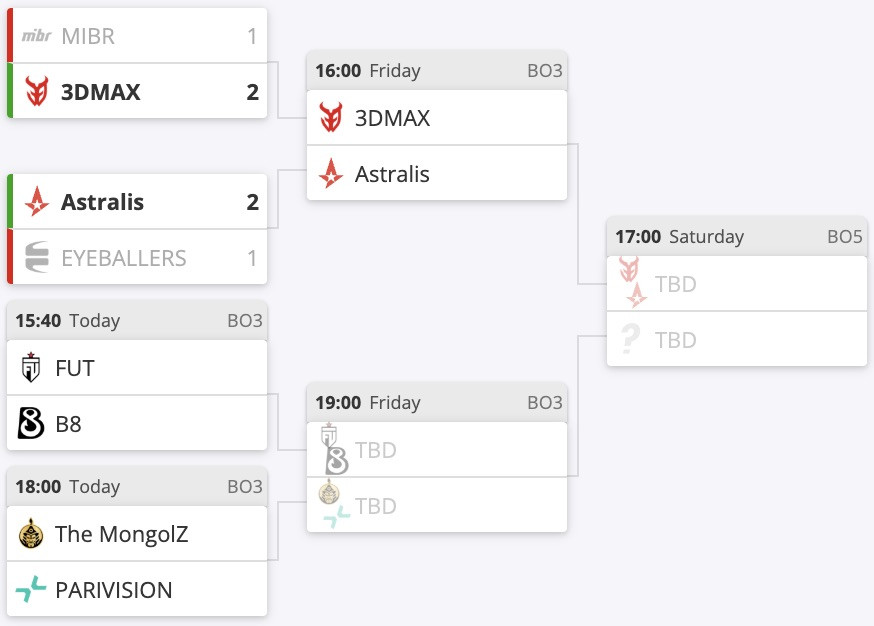Open the 15:40 Today match header
The image size is (874, 626).
point(137,321)
